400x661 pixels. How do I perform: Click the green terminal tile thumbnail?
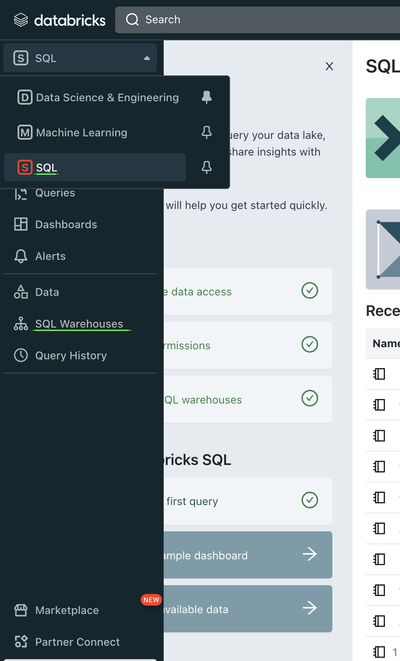tap(383, 138)
